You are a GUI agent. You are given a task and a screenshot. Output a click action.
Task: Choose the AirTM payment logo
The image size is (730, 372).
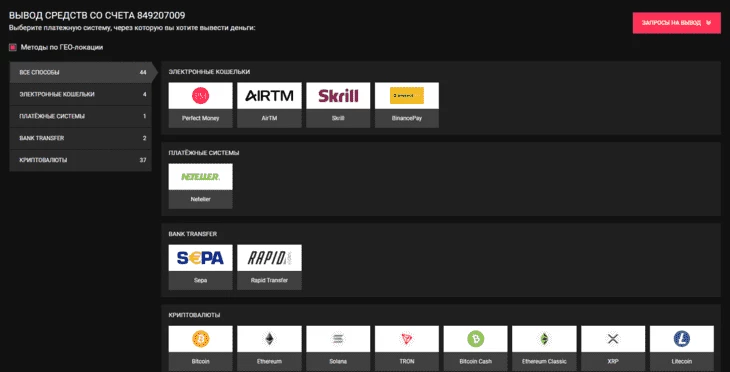(x=269, y=95)
